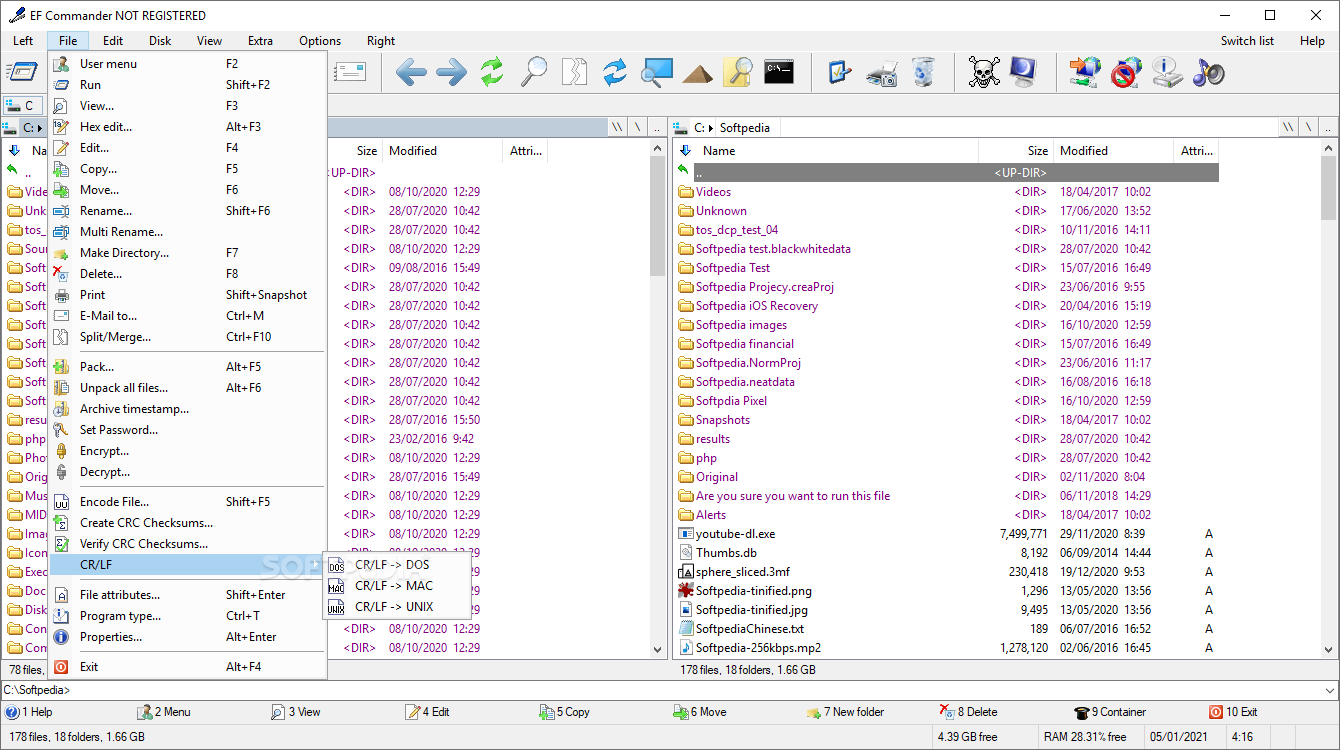Click the envelope mail toolbar icon
This screenshot has height=750, width=1340.
pyautogui.click(x=351, y=72)
